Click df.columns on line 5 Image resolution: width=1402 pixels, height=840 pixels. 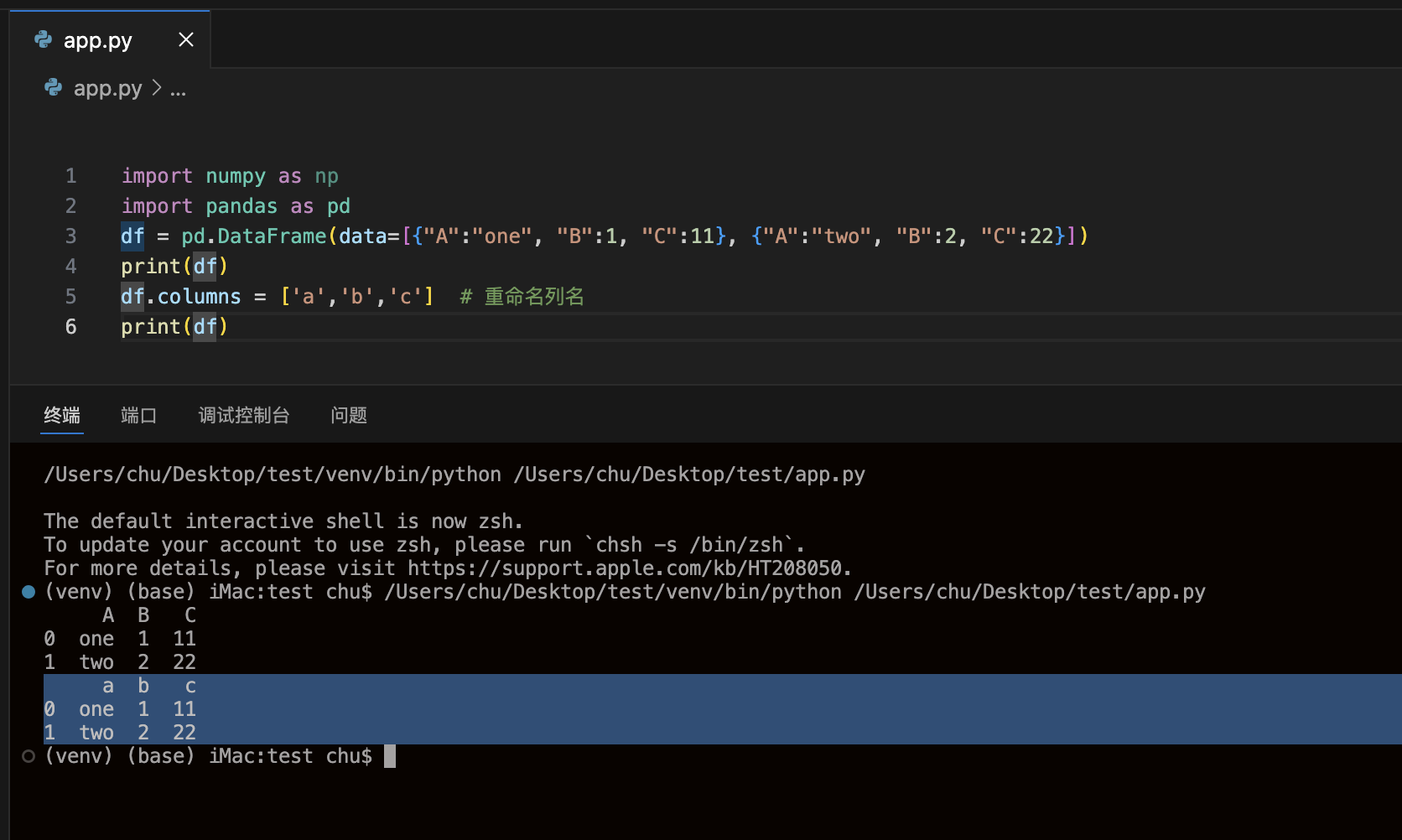click(x=180, y=297)
